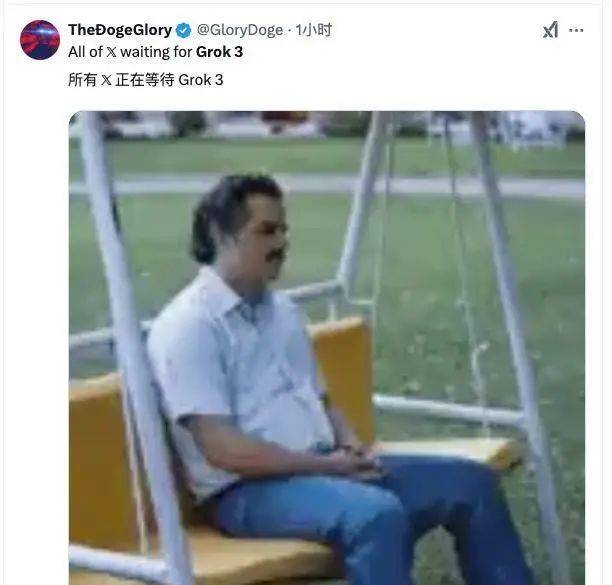
Task: Click the translated line 所有 X 正在等待 Grok 3
Action: tap(145, 79)
